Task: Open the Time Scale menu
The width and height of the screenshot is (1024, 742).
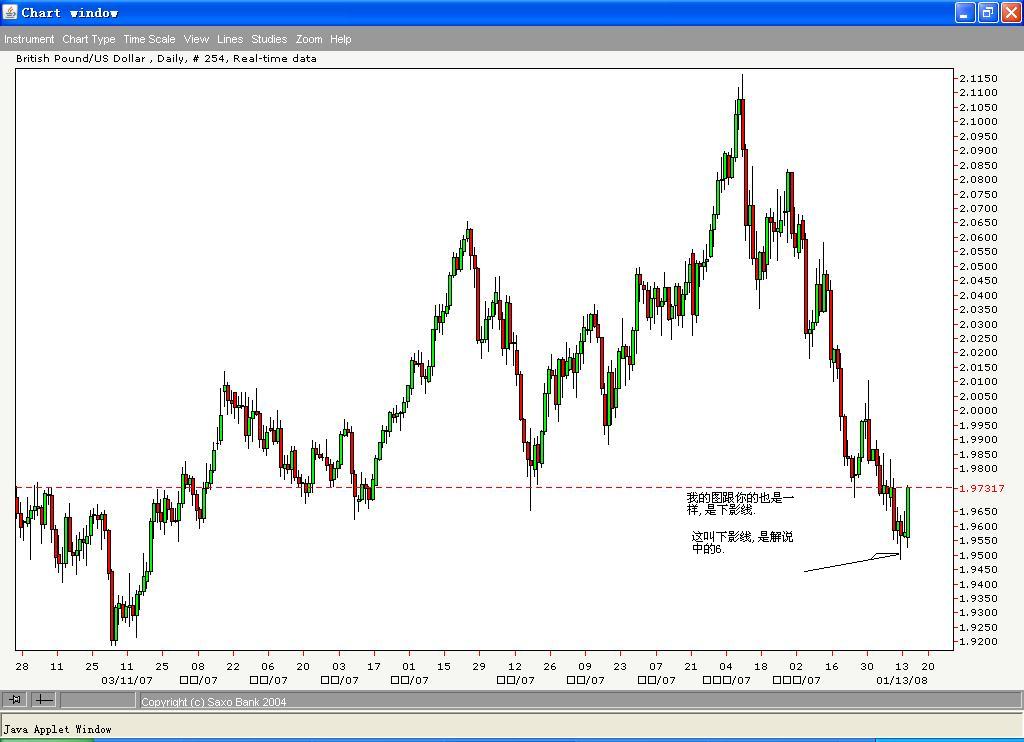Action: coord(149,39)
